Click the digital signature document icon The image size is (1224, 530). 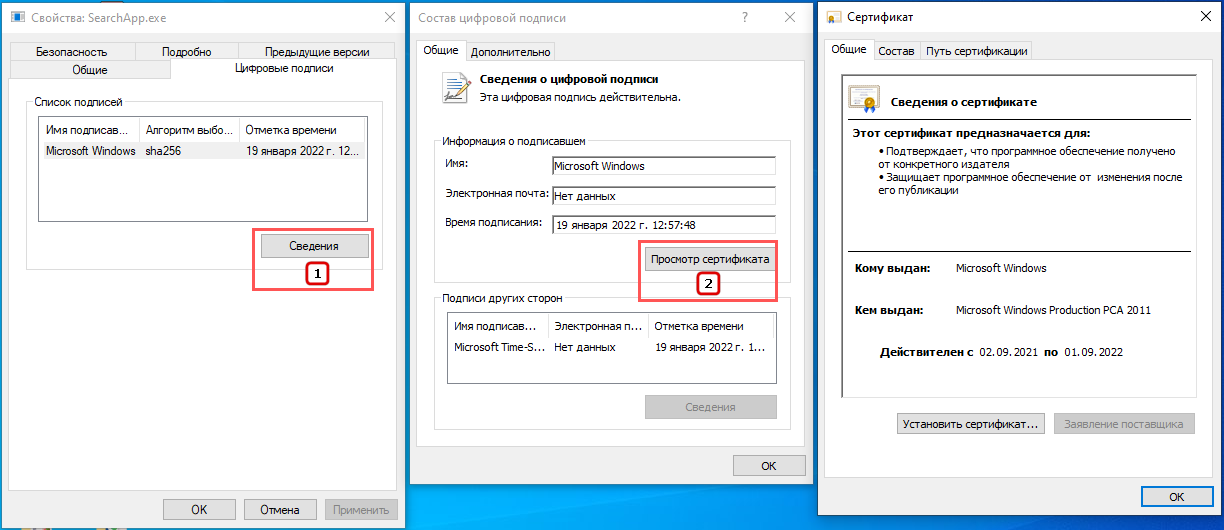(457, 88)
